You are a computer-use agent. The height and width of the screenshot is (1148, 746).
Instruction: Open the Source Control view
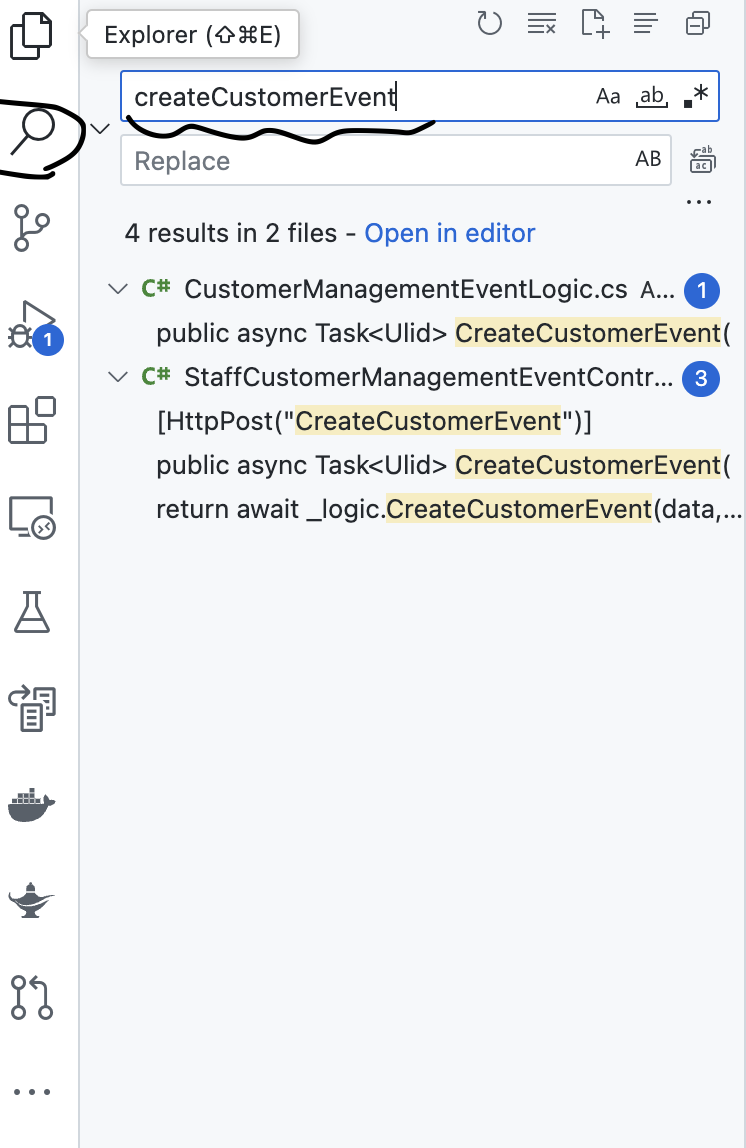pos(33,229)
